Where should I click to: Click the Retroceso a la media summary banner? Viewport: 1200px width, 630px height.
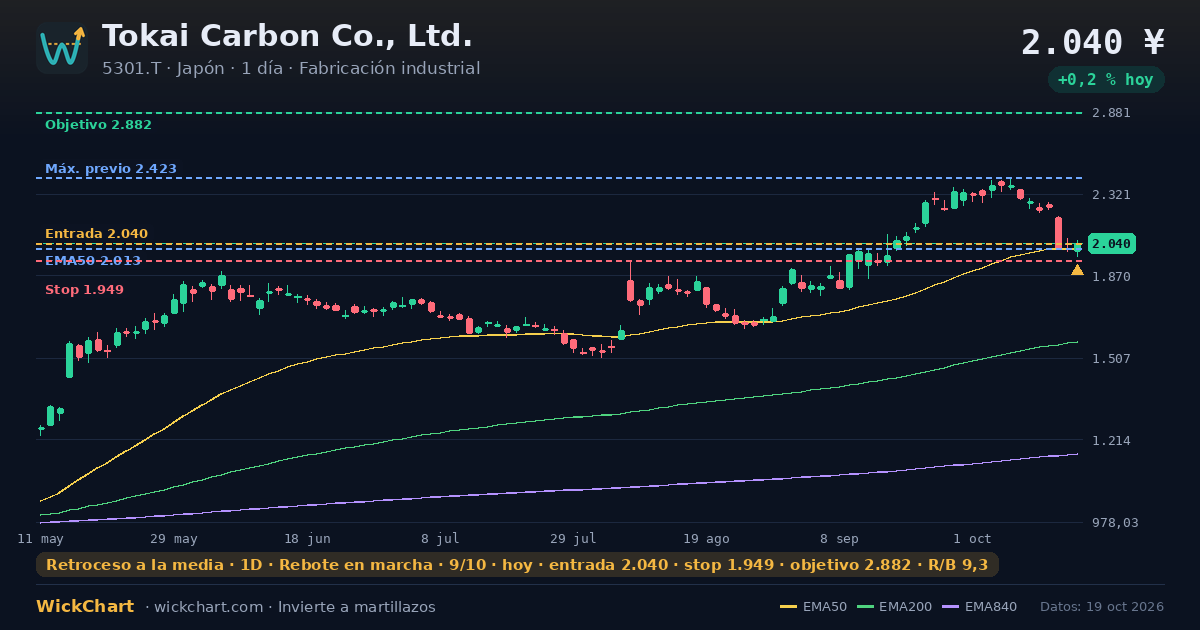517,565
